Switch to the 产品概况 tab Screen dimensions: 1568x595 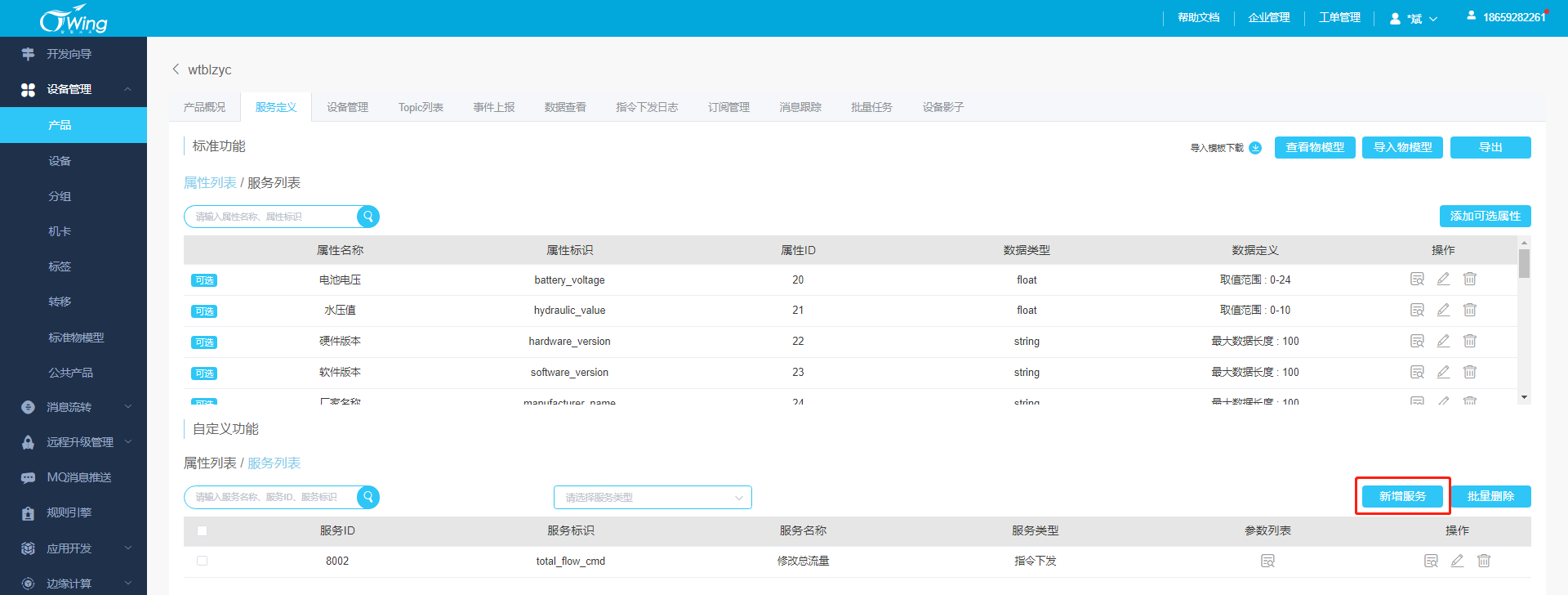pyautogui.click(x=204, y=107)
